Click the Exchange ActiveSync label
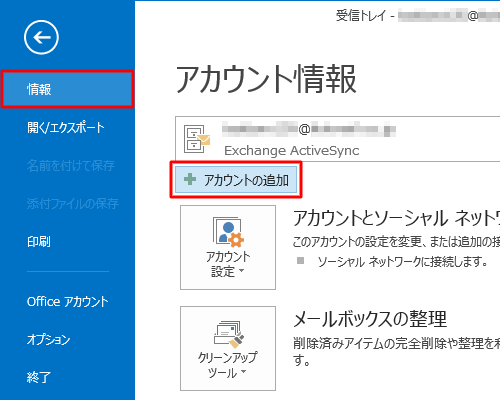This screenshot has width=500, height=400. (x=292, y=151)
